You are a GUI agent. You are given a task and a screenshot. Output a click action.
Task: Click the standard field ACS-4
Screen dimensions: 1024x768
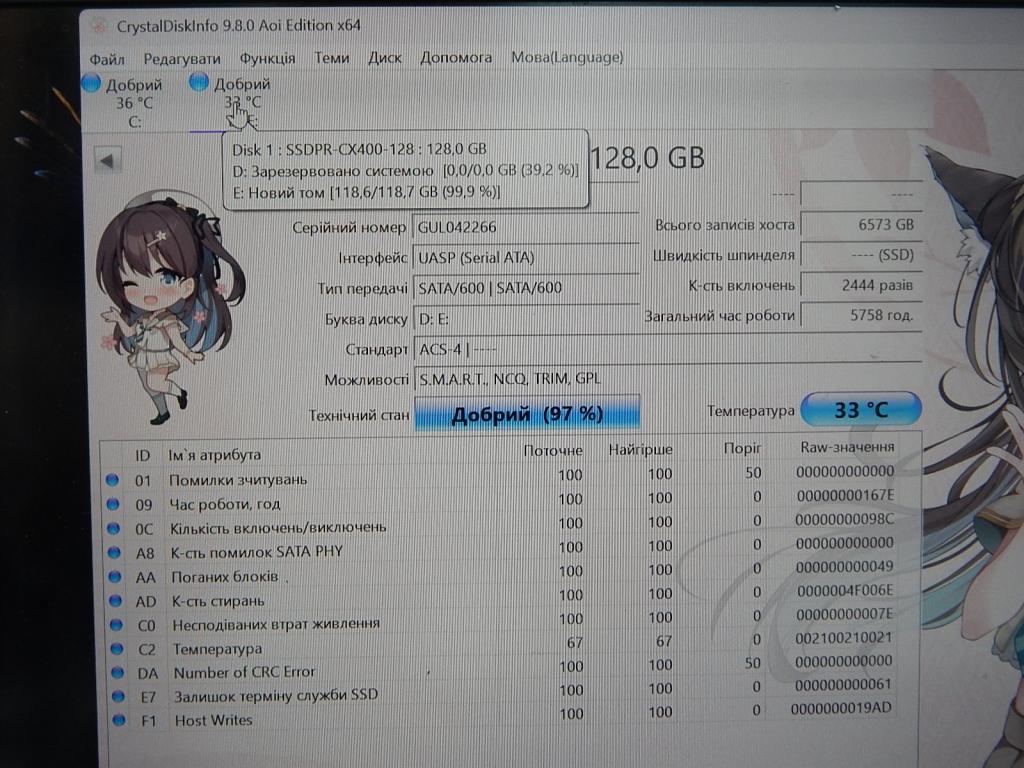point(666,349)
